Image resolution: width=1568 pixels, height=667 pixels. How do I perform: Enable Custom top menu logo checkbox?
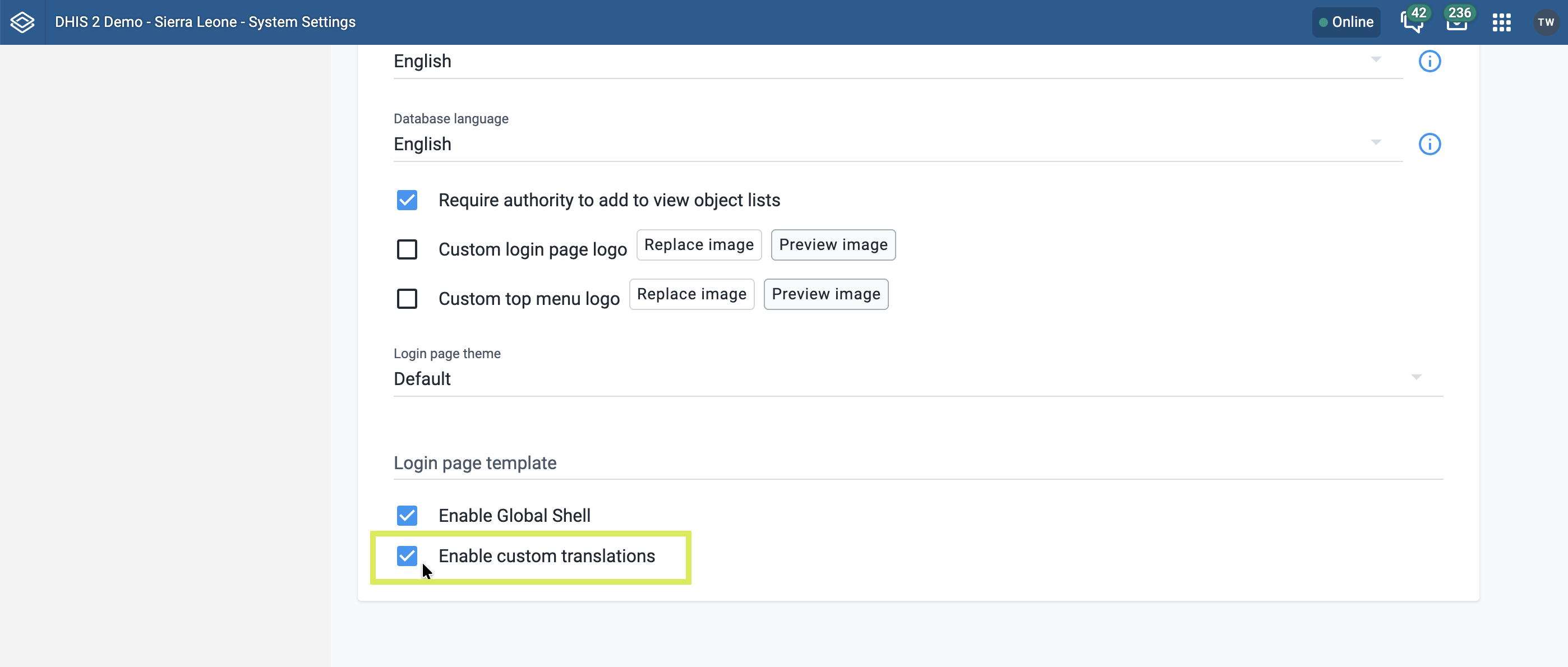click(407, 299)
